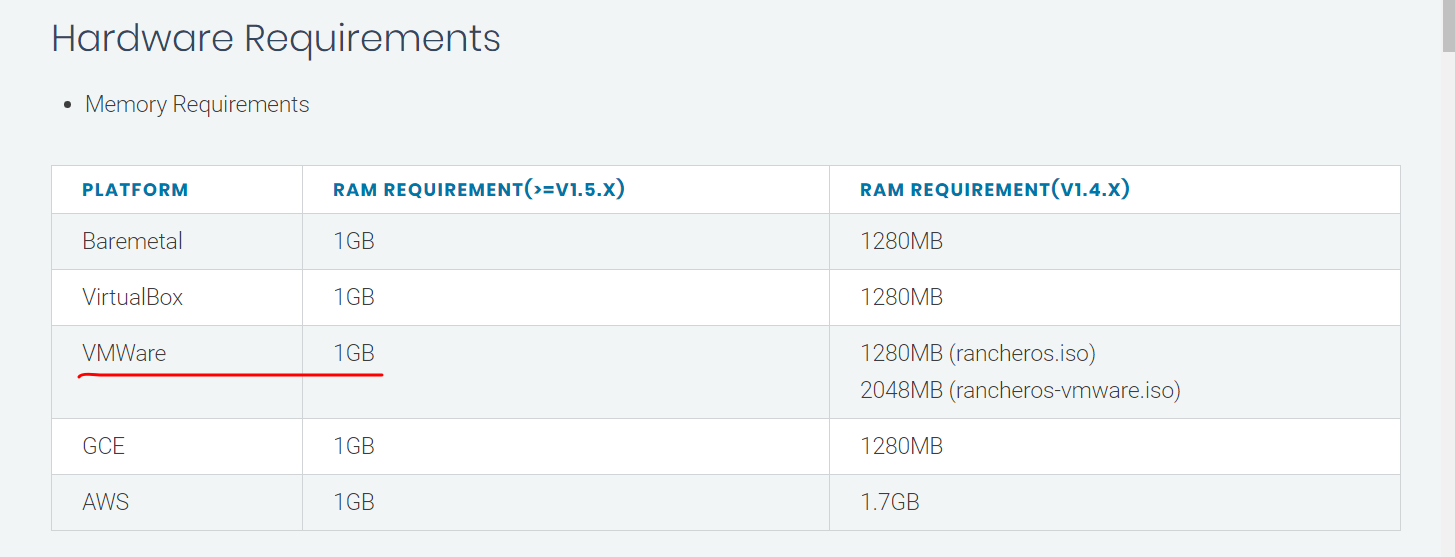Click the 2048MB (rancheros-vmware.iso) text

(x=1020, y=390)
